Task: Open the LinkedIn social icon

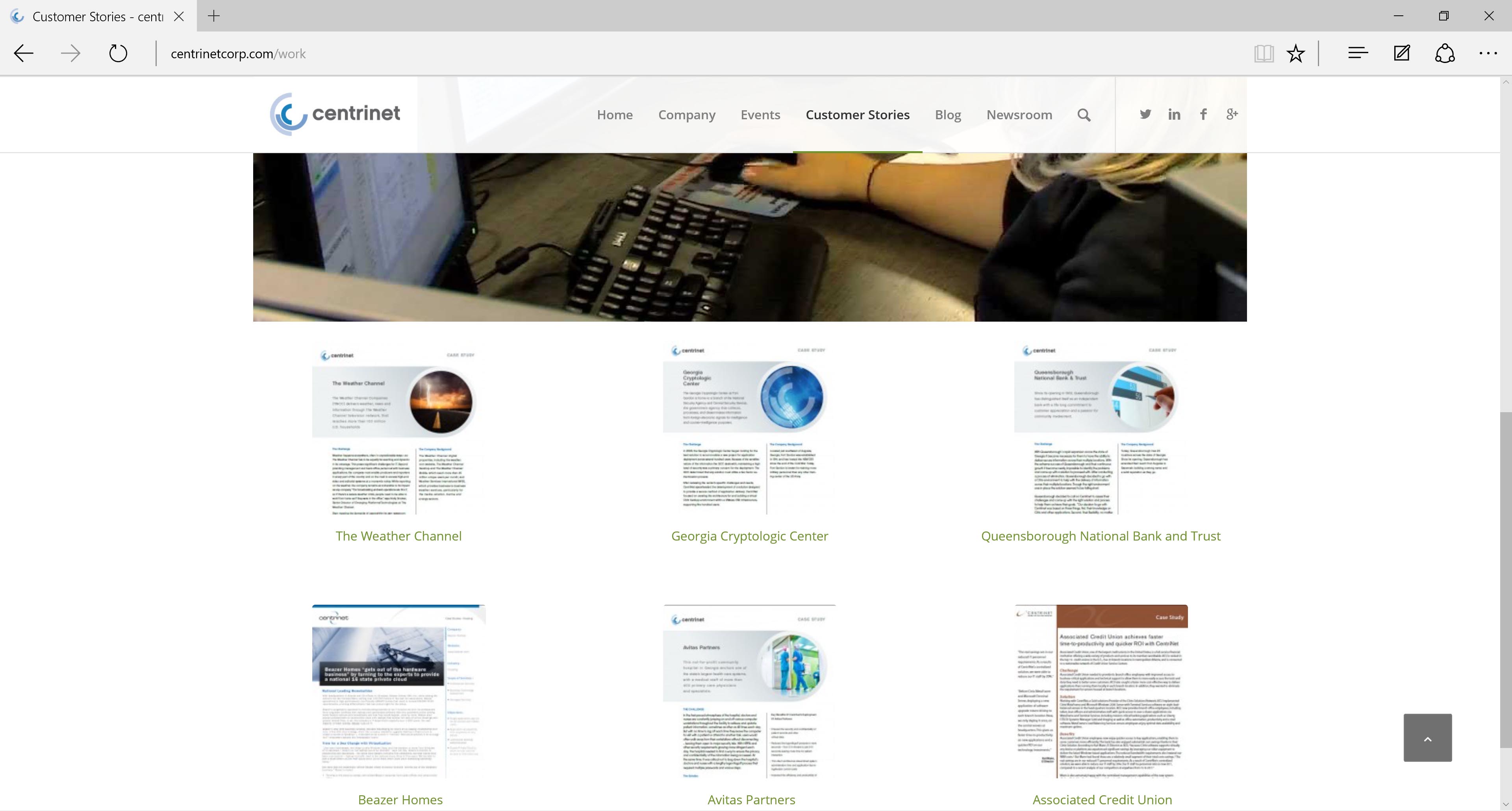Action: [x=1174, y=114]
